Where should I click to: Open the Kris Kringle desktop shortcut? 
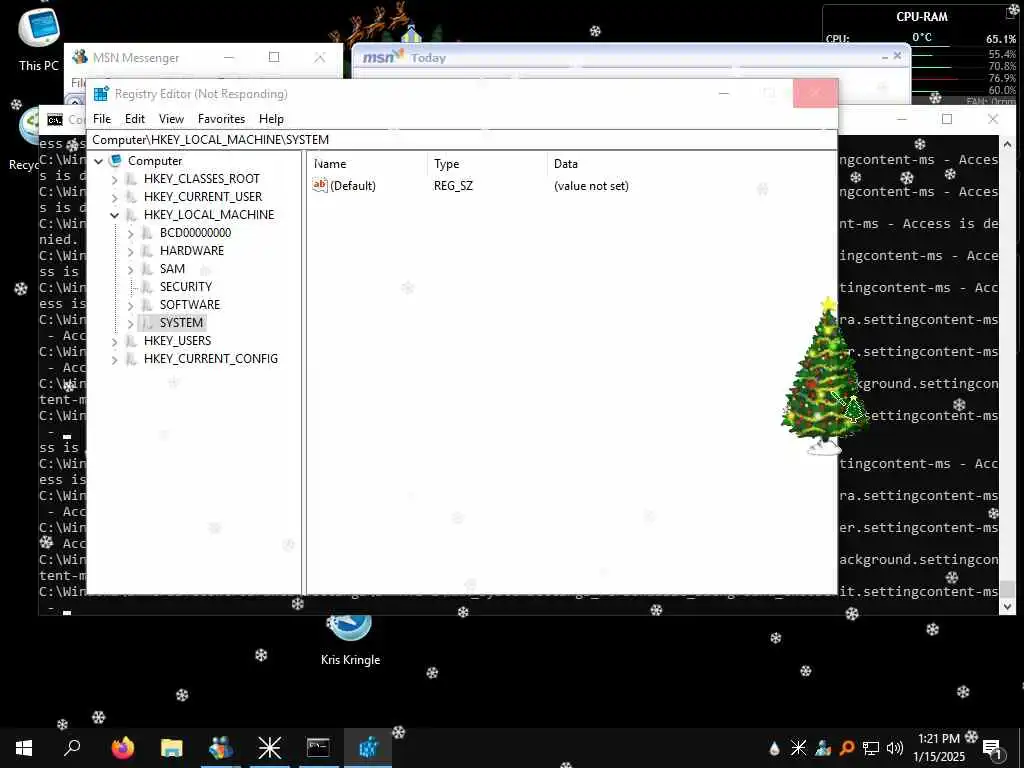[x=350, y=640]
